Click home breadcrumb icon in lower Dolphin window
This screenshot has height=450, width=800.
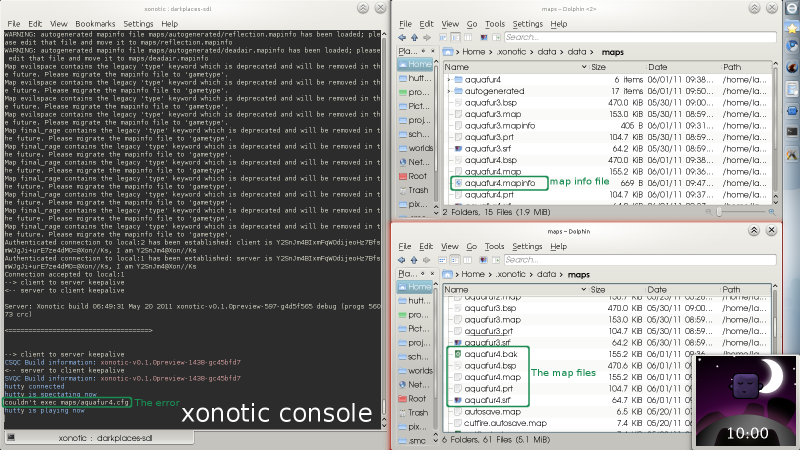click(447, 274)
